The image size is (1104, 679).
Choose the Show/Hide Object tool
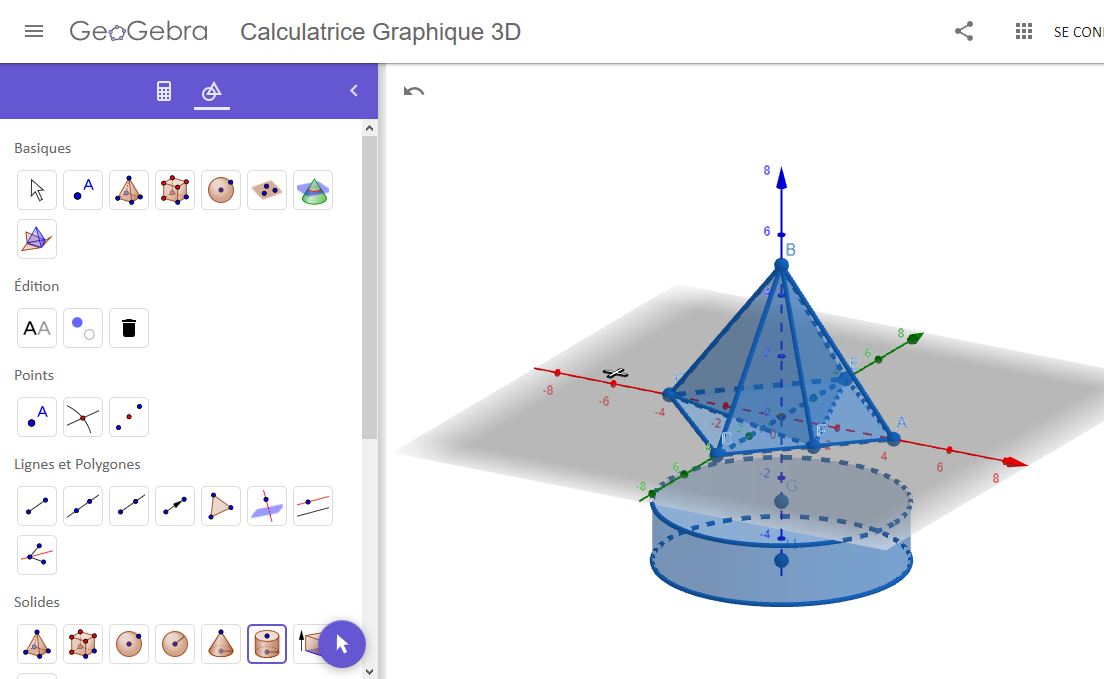click(83, 328)
